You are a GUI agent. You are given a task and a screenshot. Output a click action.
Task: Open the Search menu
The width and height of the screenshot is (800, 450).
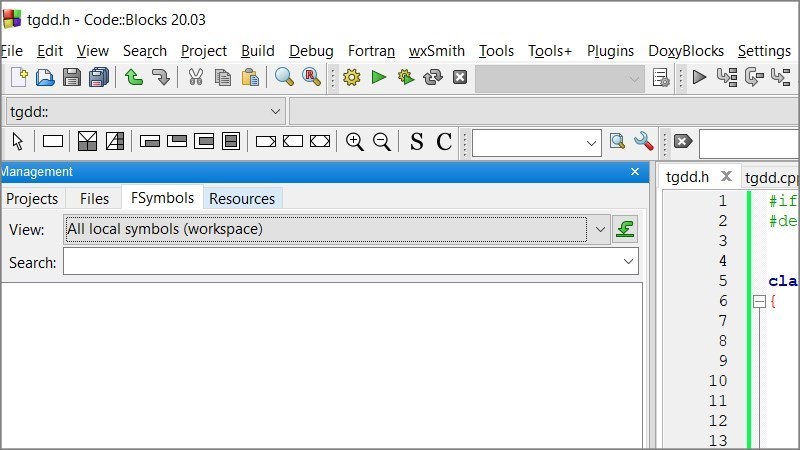click(145, 51)
